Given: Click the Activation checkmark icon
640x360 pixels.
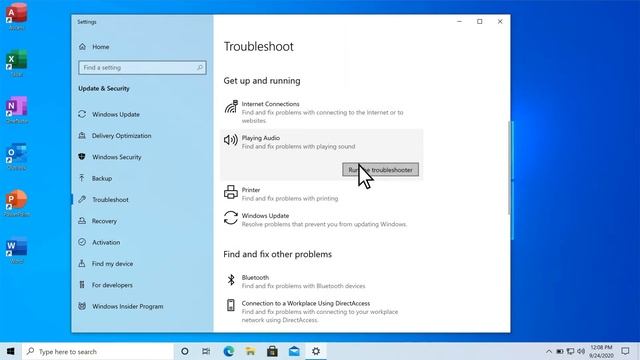Looking at the screenshot, I should [x=82, y=242].
